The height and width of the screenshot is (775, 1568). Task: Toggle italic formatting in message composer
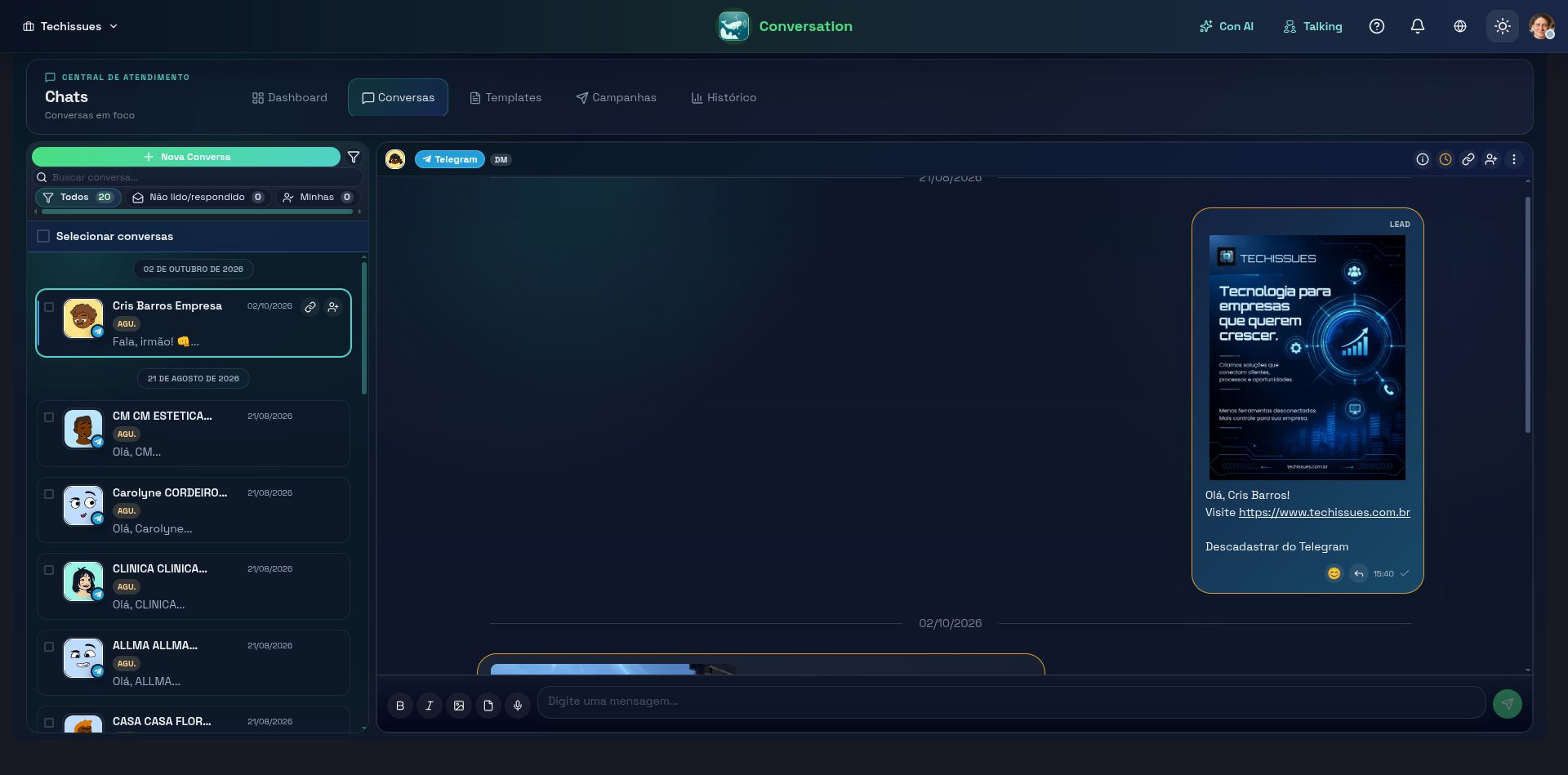click(x=430, y=706)
